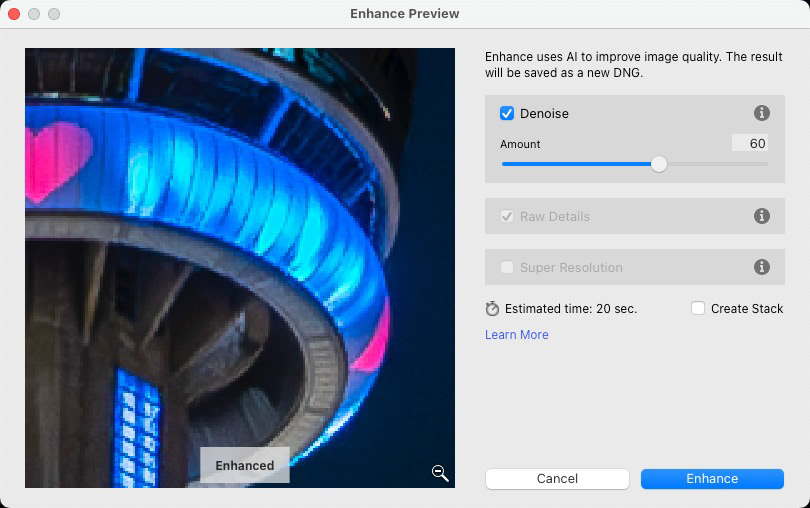The image size is (810, 508).
Task: Click the Enhance uses AI description text
Action: (x=633, y=65)
